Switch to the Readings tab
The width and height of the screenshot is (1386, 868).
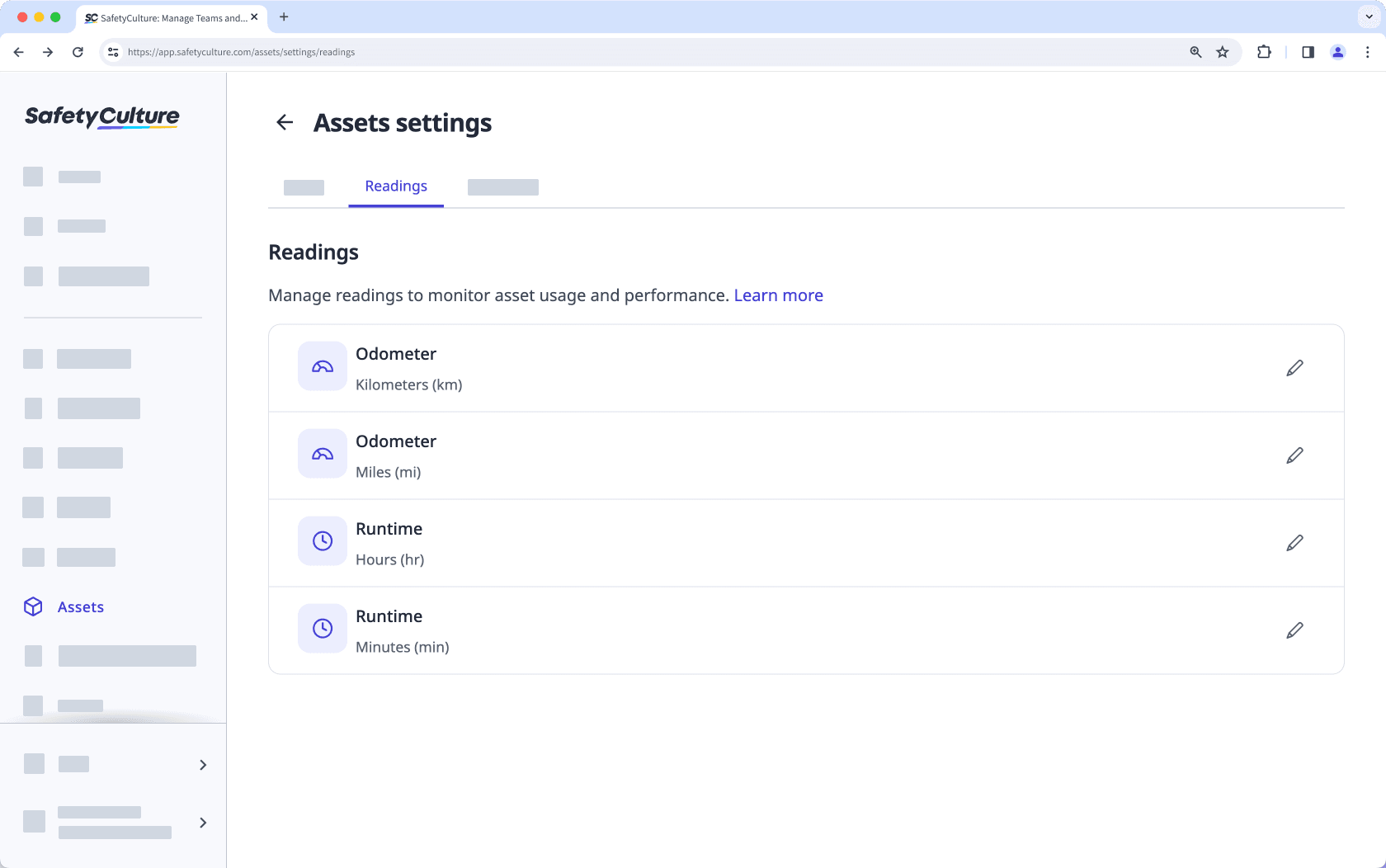click(x=395, y=186)
